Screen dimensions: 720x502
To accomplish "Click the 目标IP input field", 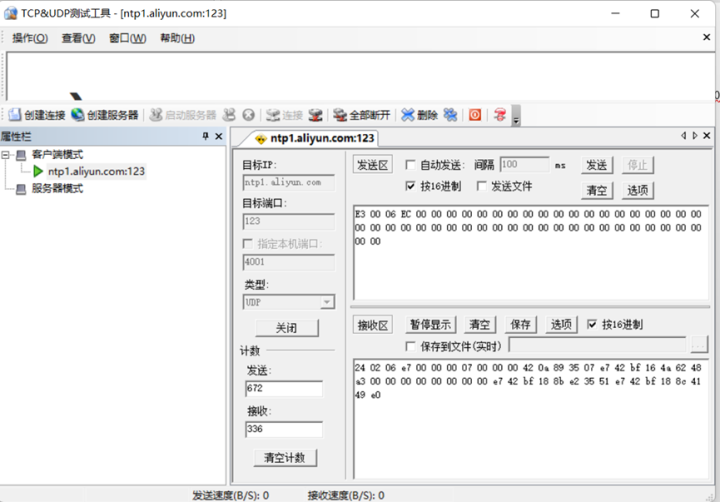I will (288, 182).
